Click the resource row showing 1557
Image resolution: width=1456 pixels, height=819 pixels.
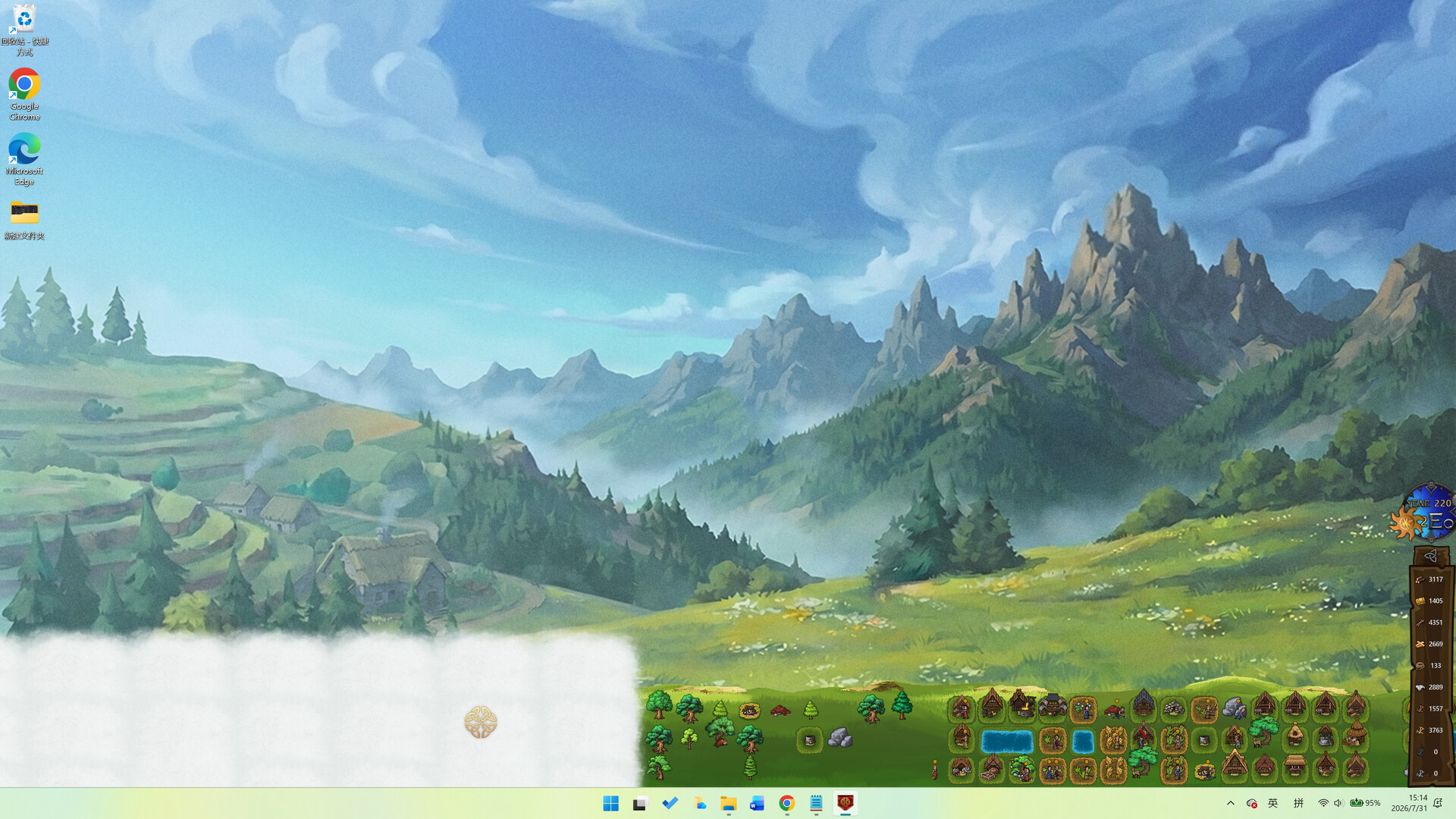click(x=1429, y=708)
